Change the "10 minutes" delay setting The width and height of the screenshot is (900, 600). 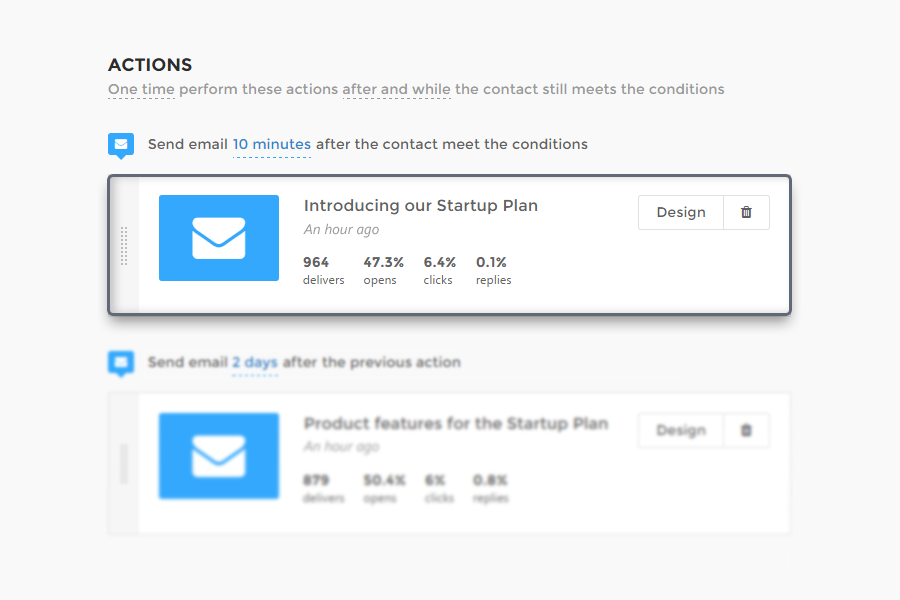pyautogui.click(x=272, y=144)
